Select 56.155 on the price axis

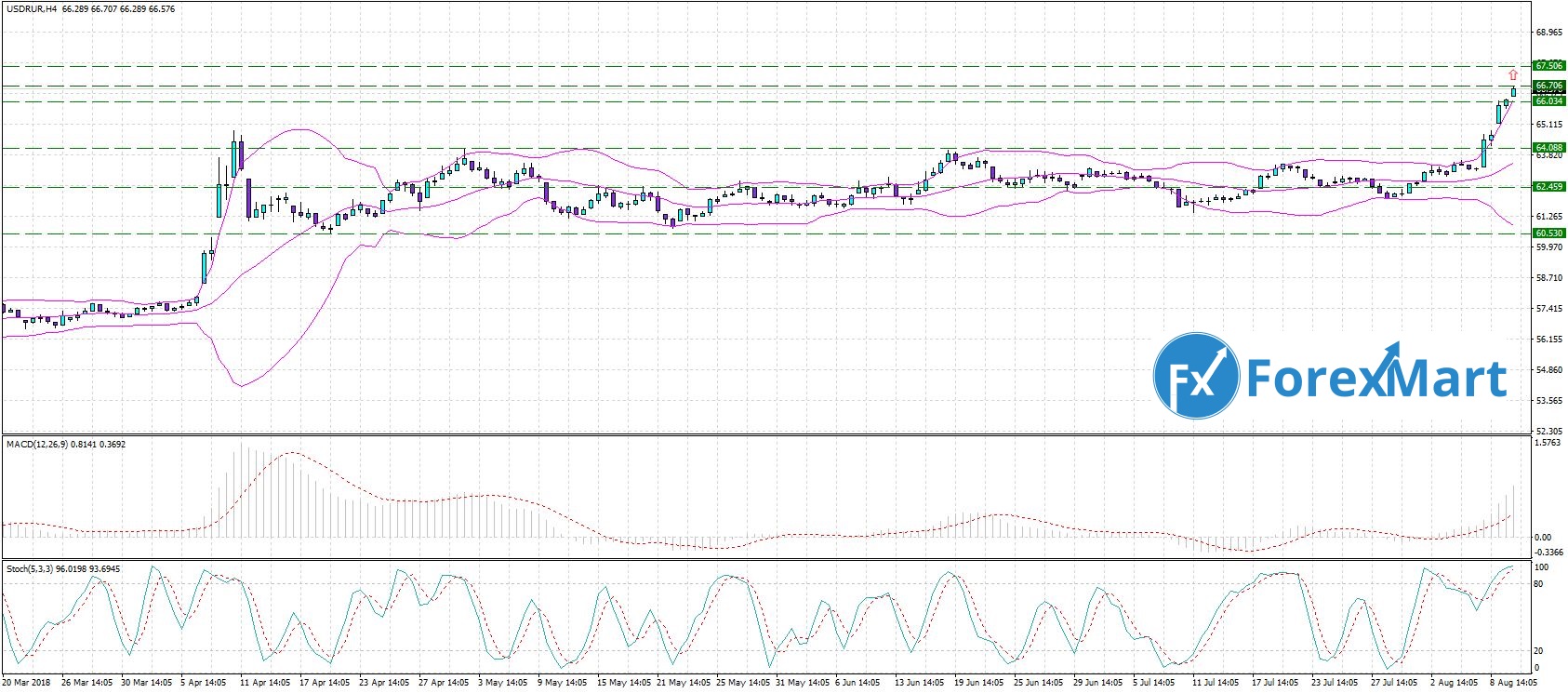click(1548, 340)
